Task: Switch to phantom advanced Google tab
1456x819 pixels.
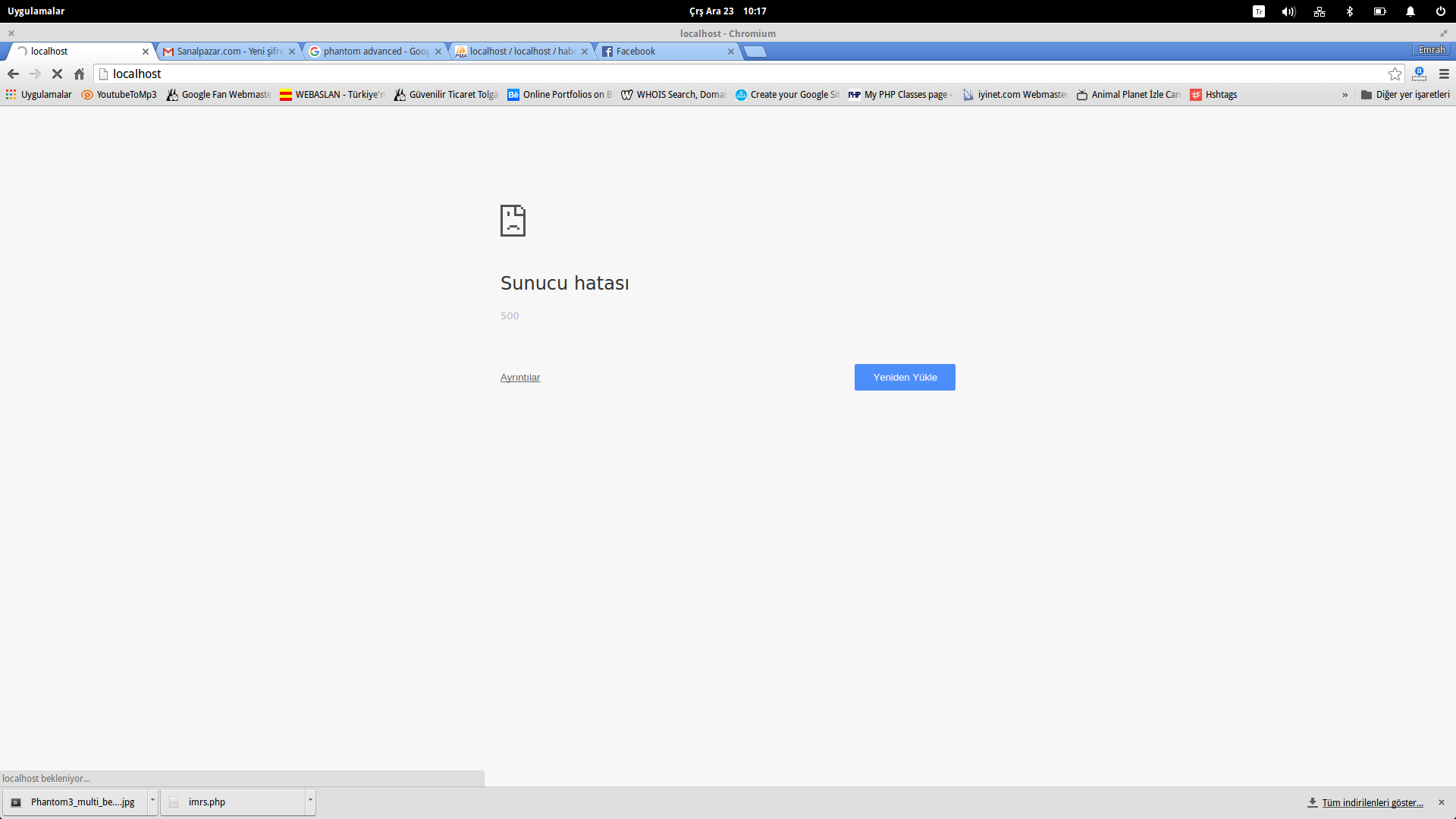Action: coord(372,51)
